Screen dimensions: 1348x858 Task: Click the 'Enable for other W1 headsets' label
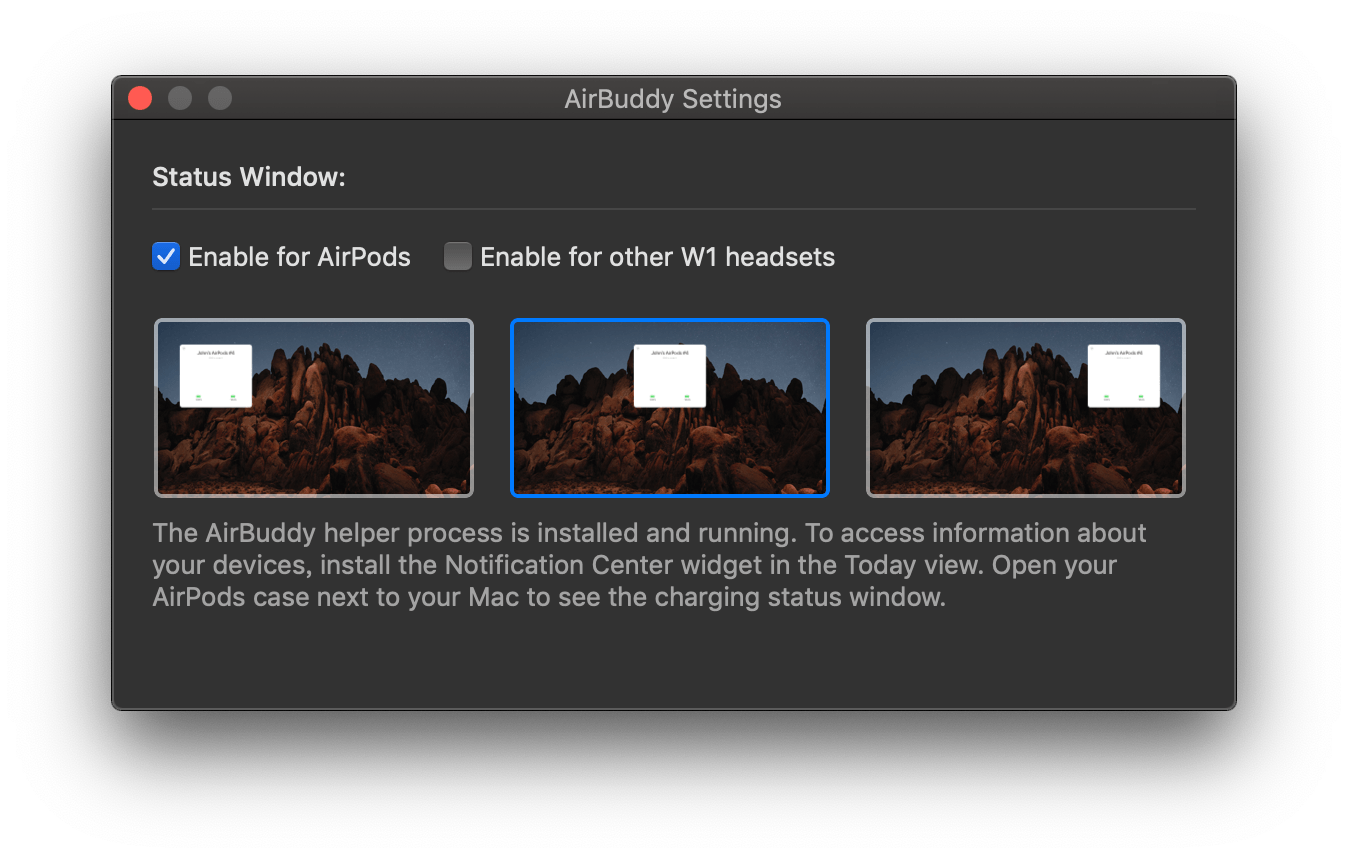[658, 257]
